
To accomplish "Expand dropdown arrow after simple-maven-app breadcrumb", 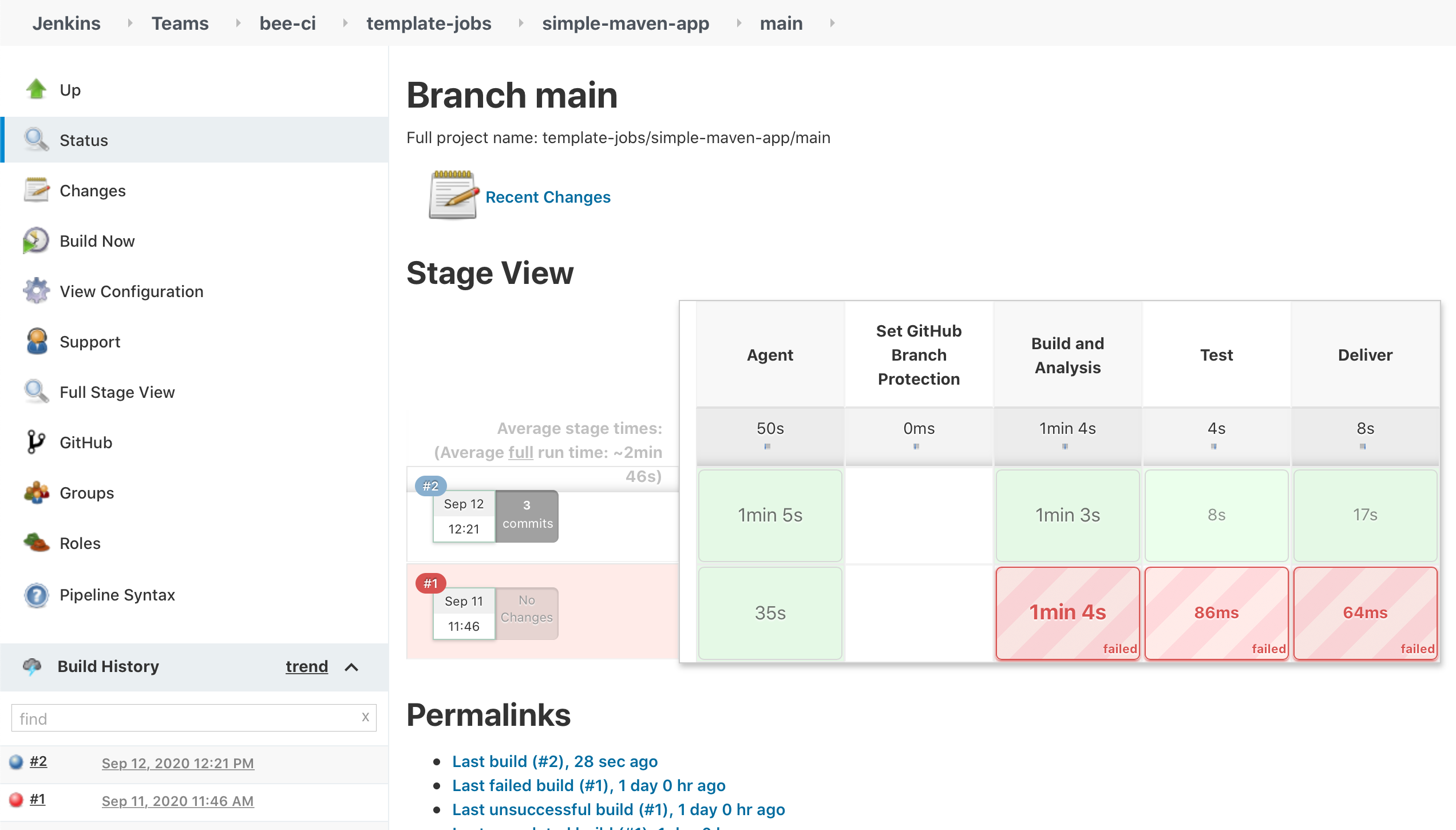I will tap(739, 23).
